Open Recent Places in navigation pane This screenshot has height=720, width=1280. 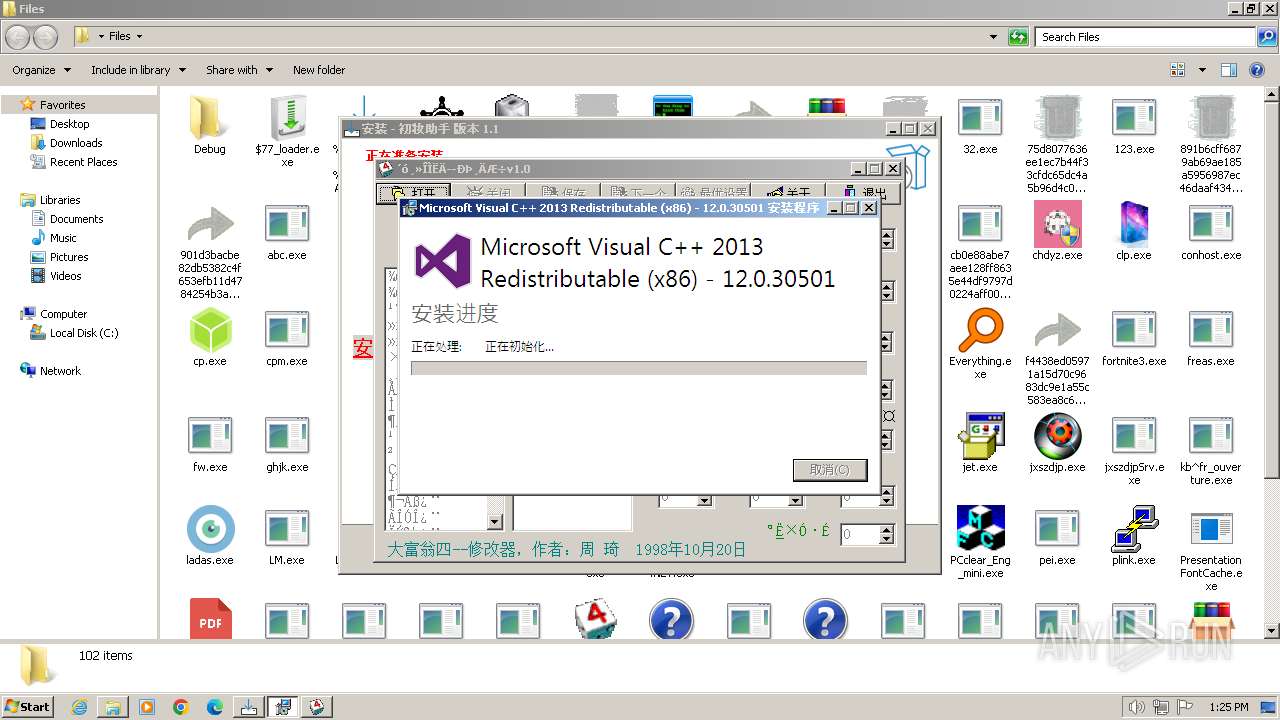[83, 162]
